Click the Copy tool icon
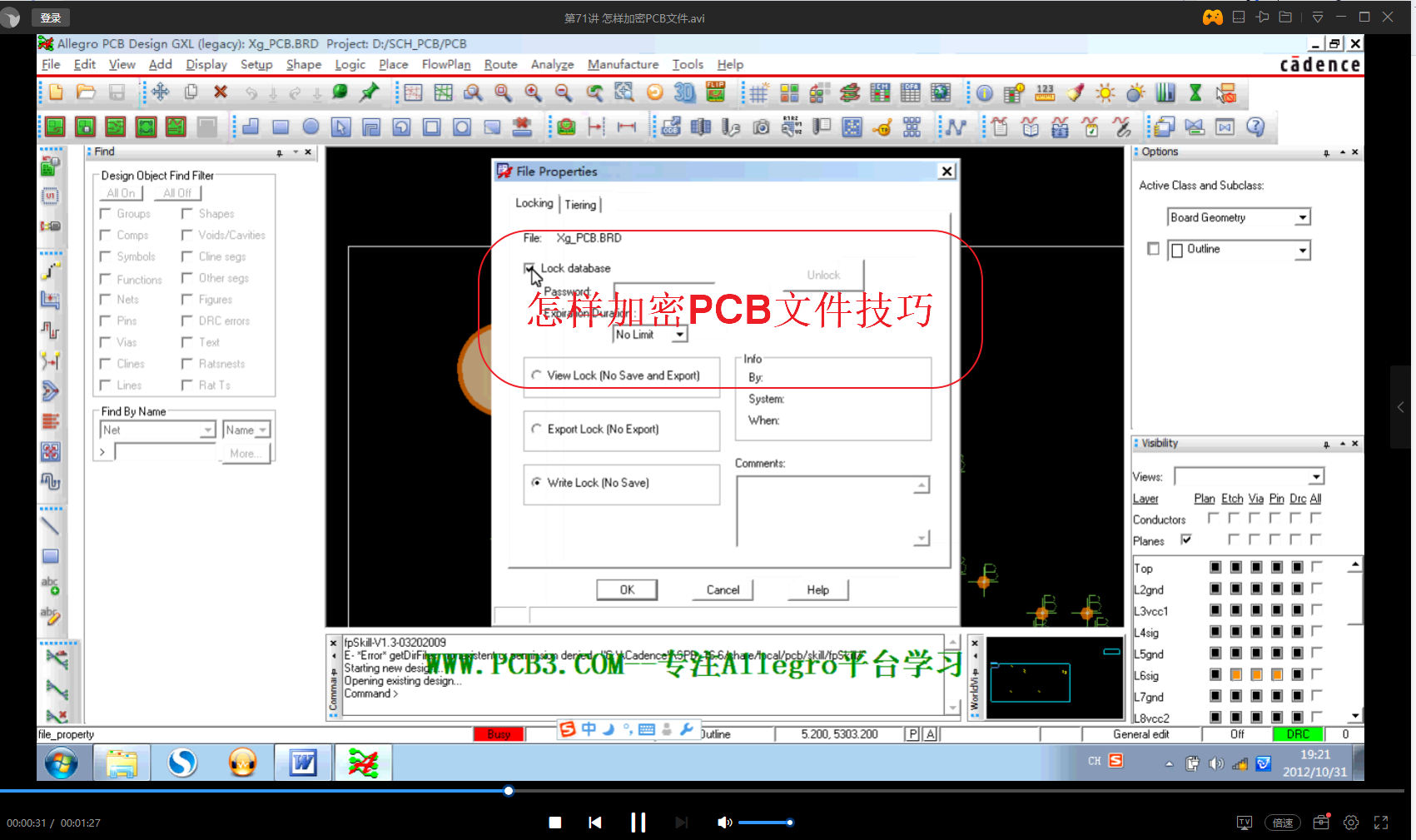The height and width of the screenshot is (840, 1416). tap(191, 92)
